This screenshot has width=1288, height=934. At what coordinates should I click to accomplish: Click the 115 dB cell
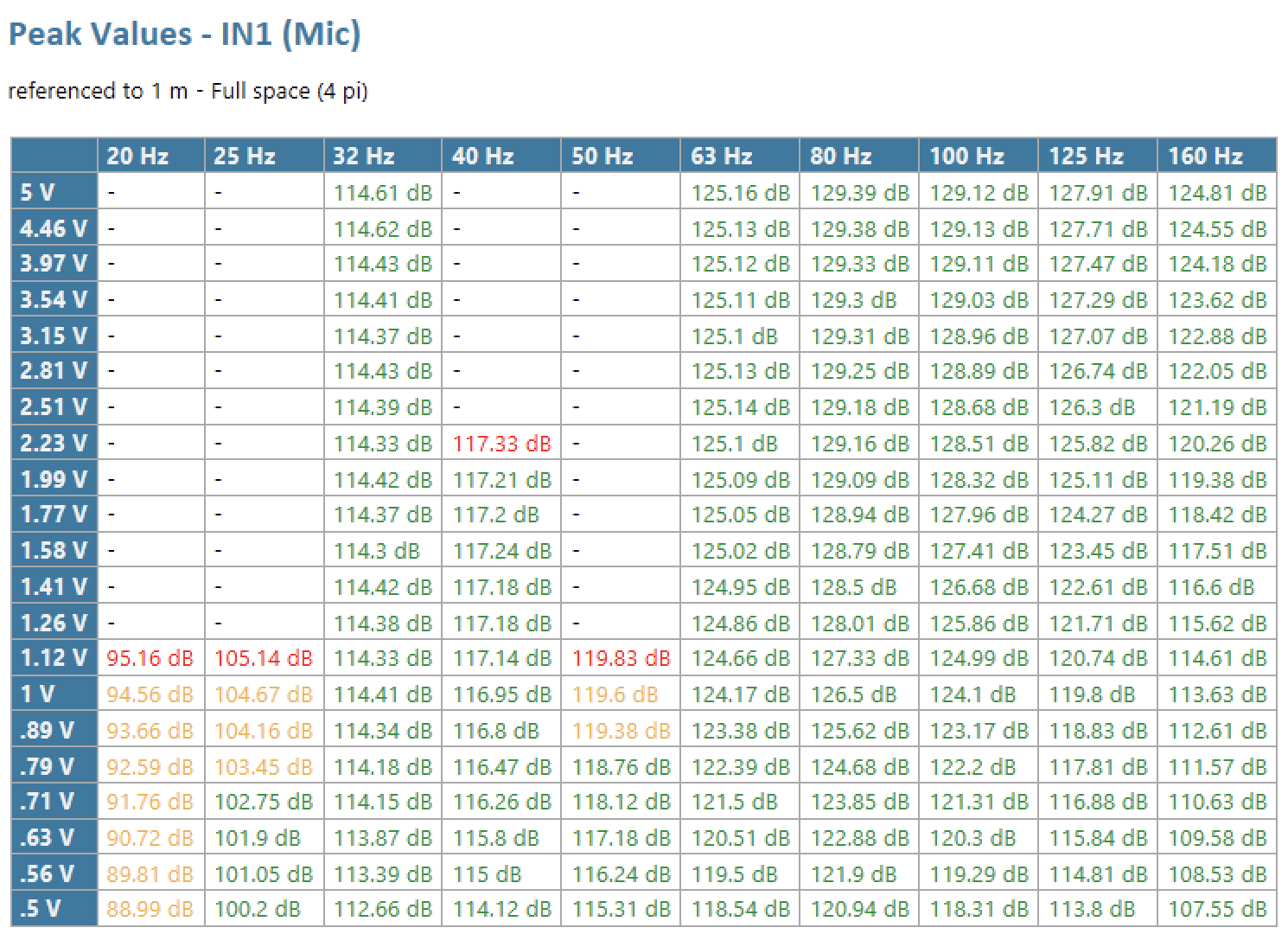[x=501, y=873]
